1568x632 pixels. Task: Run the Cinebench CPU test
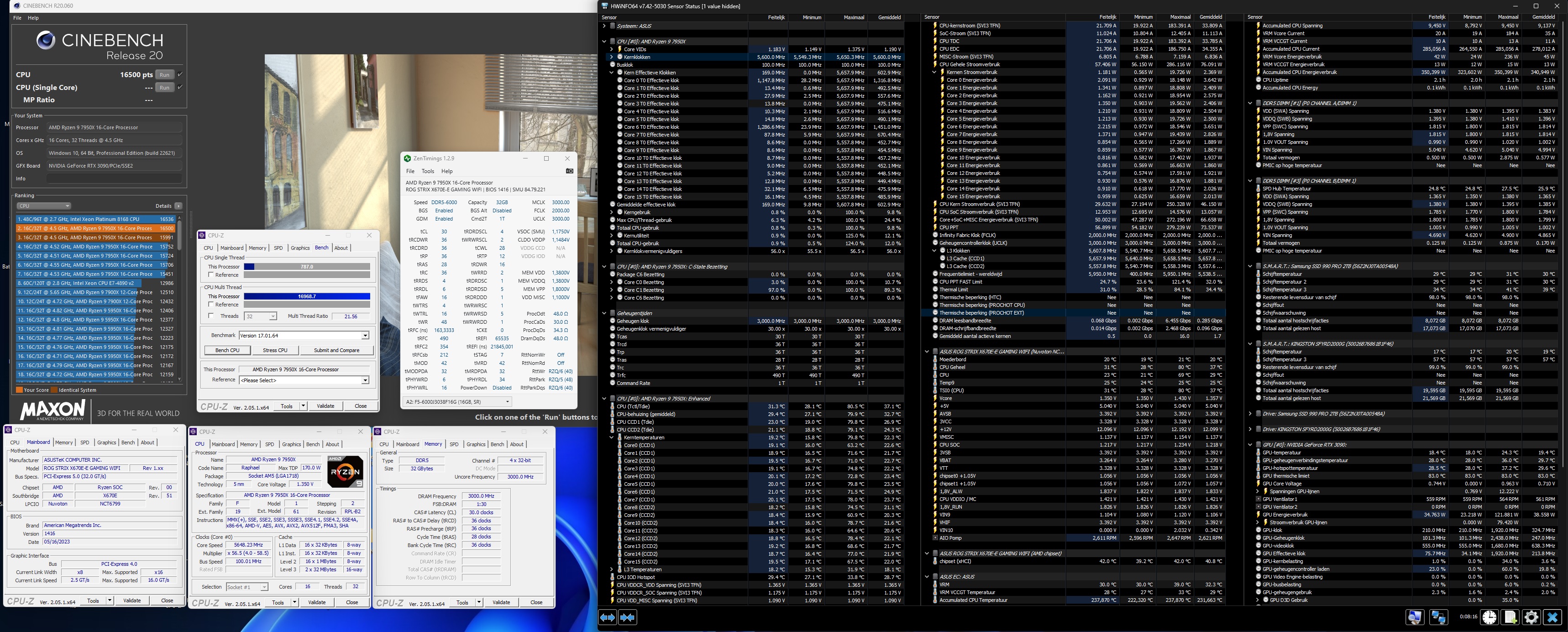164,75
